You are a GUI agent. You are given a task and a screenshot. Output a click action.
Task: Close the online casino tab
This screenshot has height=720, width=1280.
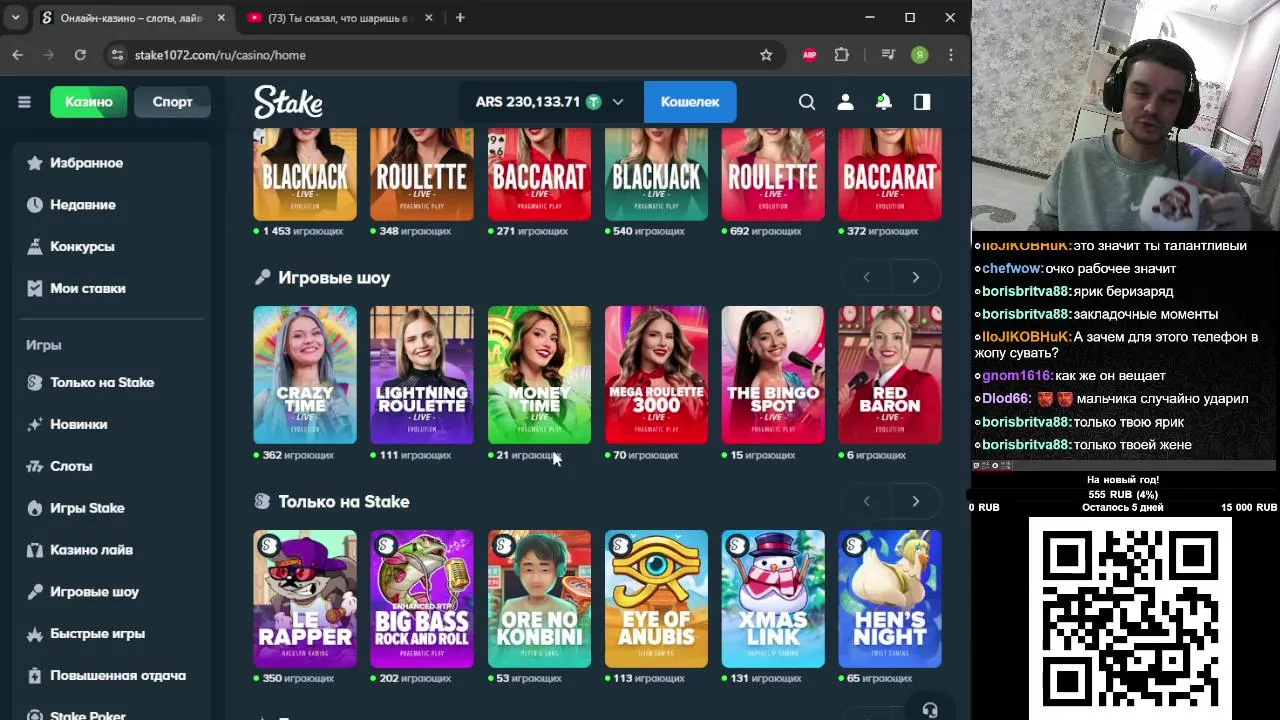click(x=221, y=18)
